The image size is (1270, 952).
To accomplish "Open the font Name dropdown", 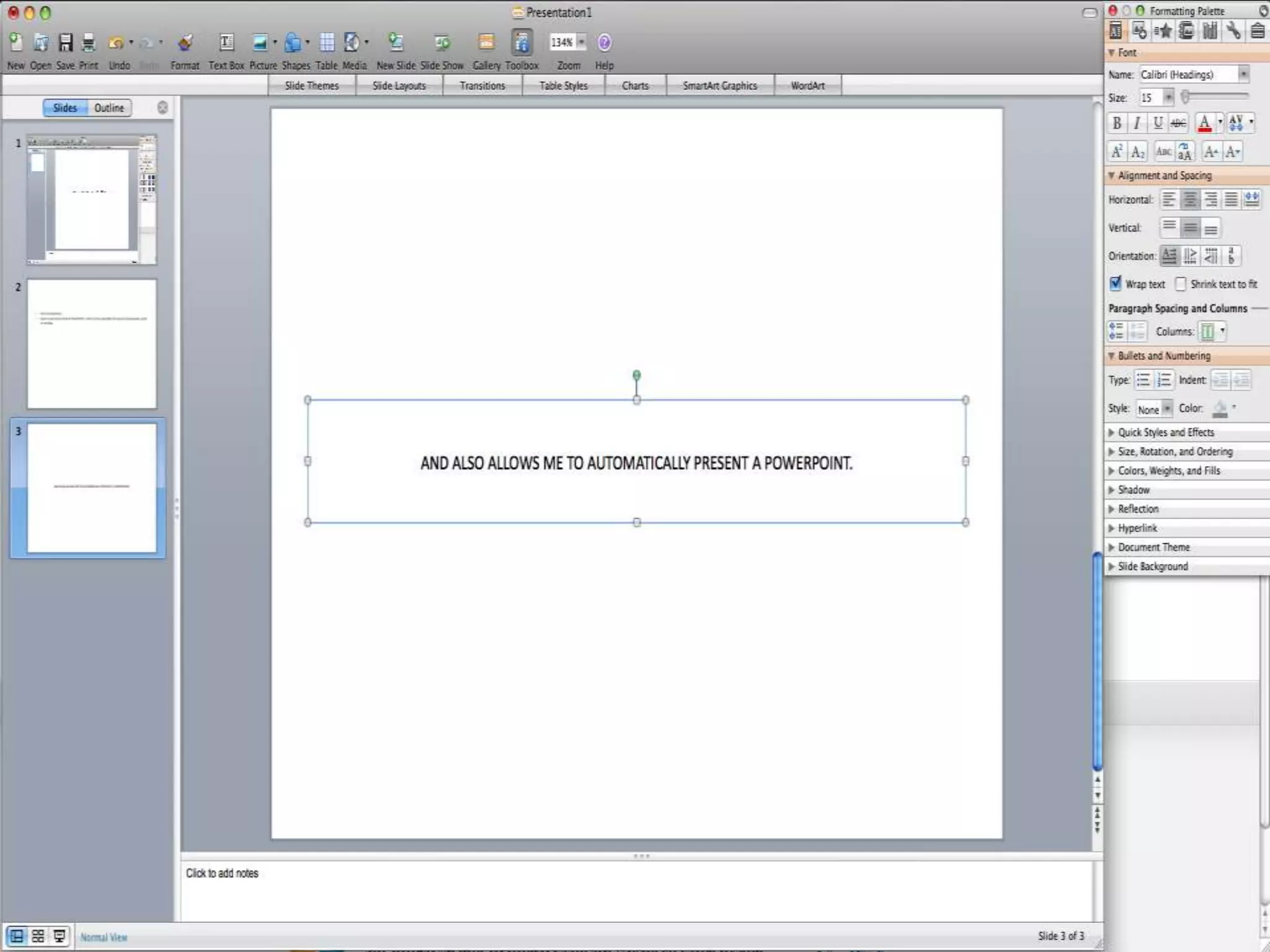I will tap(1243, 74).
